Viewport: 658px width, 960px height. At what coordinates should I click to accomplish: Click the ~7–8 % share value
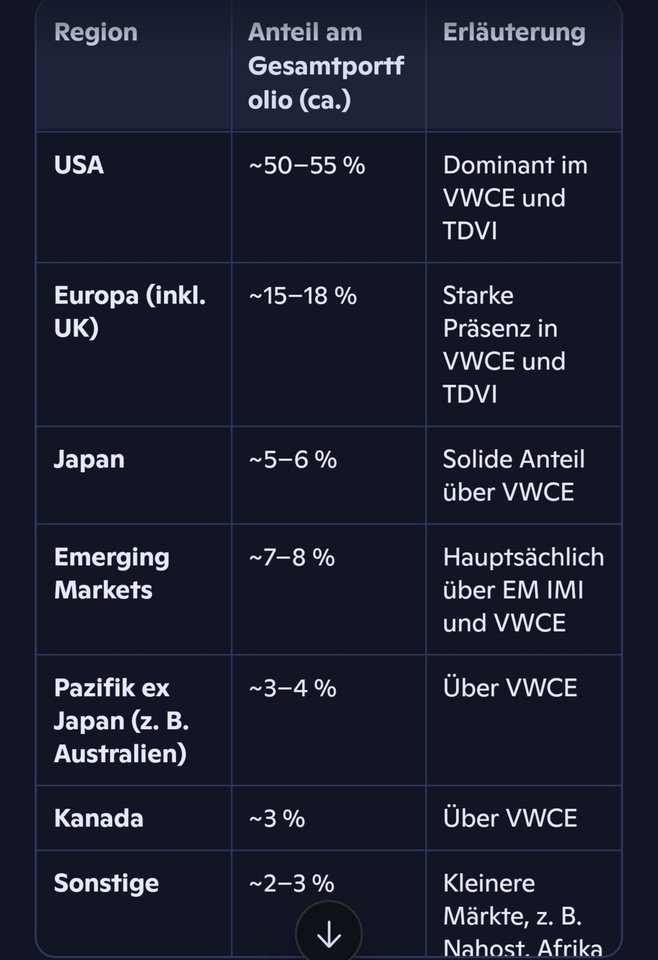click(x=291, y=557)
